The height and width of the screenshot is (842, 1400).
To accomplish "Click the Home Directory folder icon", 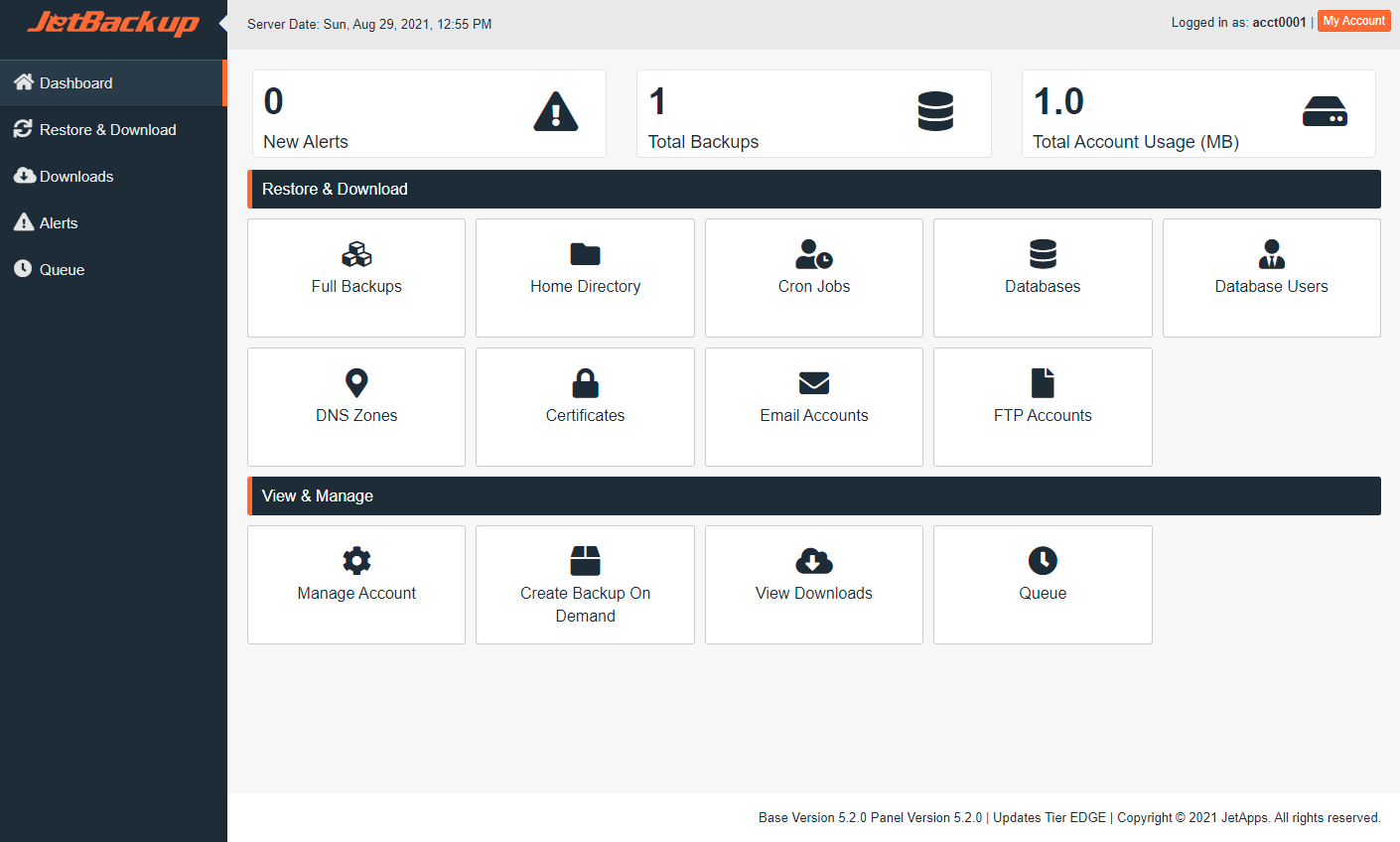I will 585,254.
